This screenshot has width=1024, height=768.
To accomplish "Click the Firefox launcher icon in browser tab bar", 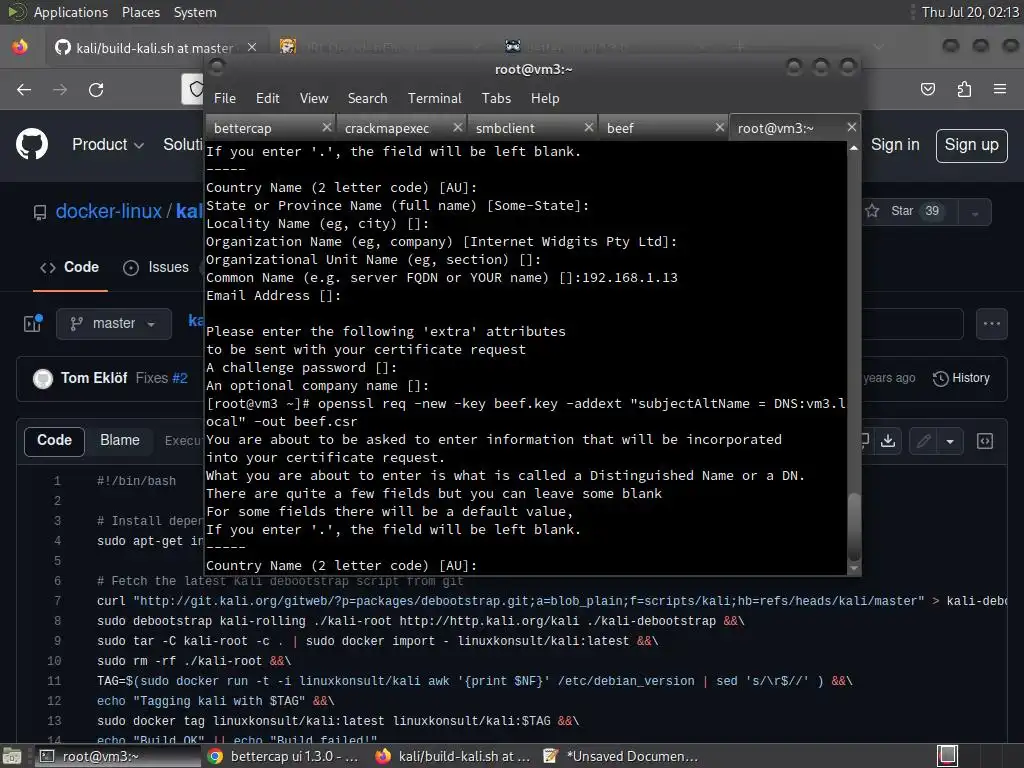I will pyautogui.click(x=20, y=47).
